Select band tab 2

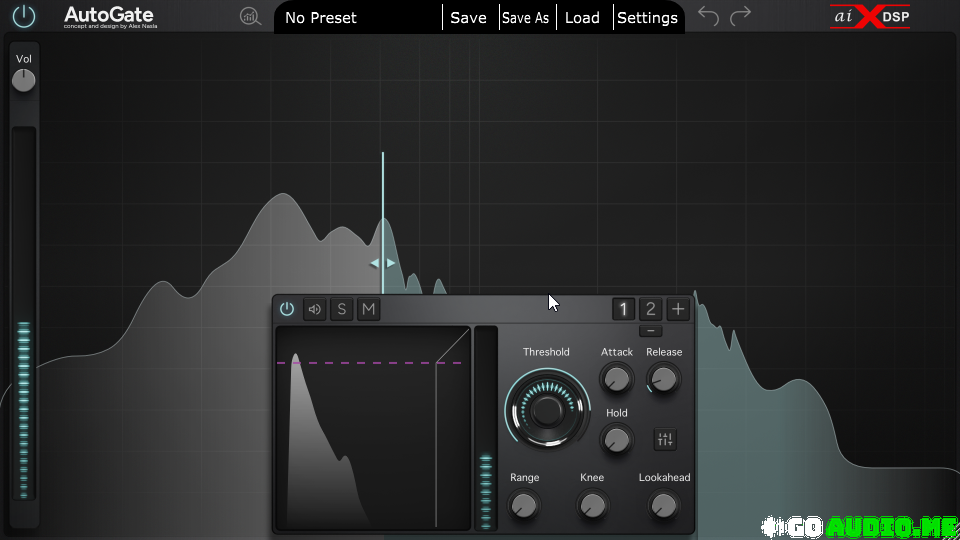(x=650, y=309)
